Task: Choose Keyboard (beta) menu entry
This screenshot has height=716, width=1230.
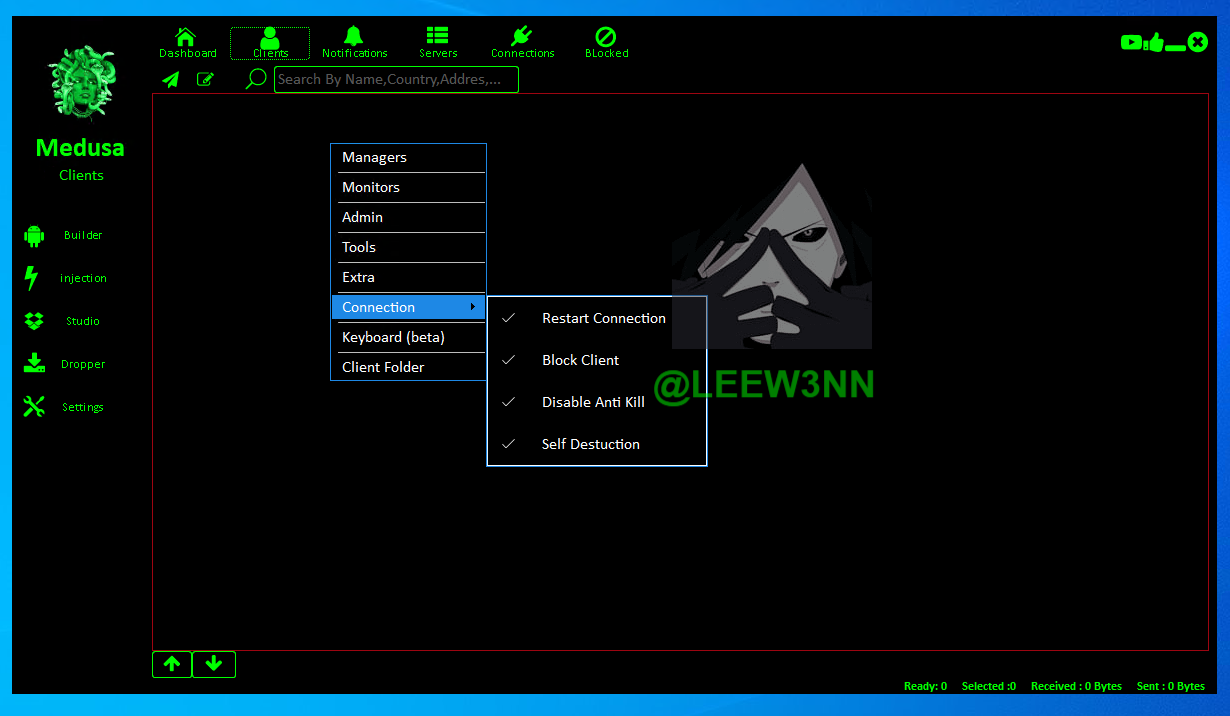Action: point(393,337)
